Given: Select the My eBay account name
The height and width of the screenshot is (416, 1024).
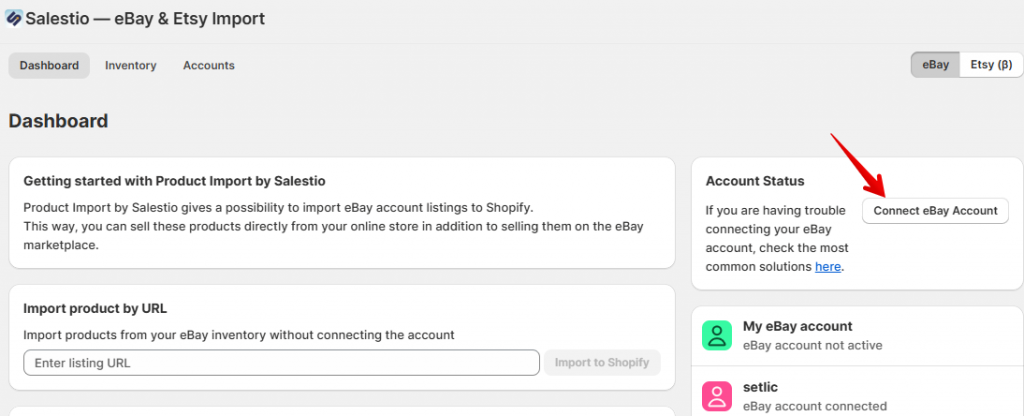Looking at the screenshot, I should (x=797, y=326).
